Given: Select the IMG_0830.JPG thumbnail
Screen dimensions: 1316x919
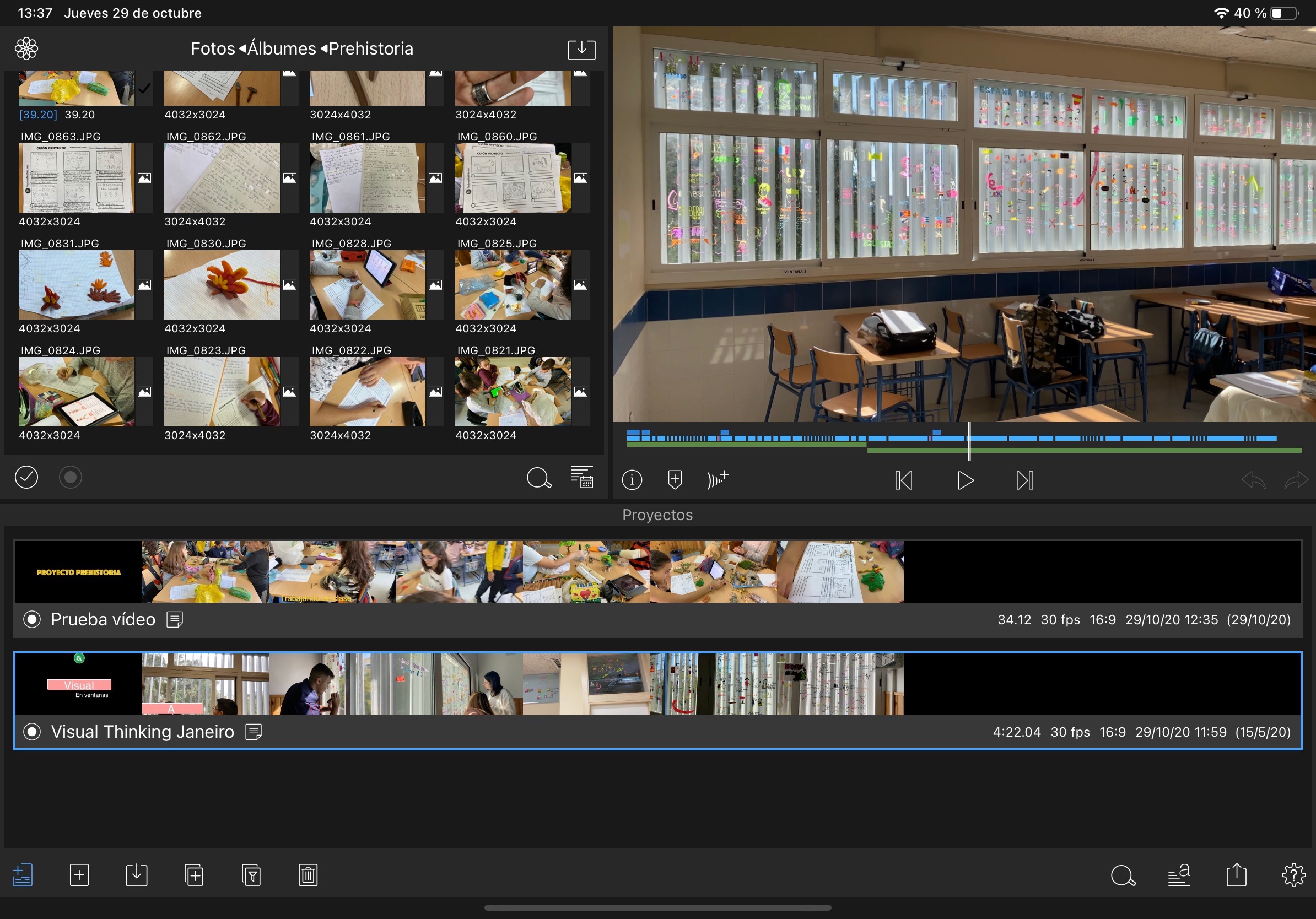Looking at the screenshot, I should point(222,285).
